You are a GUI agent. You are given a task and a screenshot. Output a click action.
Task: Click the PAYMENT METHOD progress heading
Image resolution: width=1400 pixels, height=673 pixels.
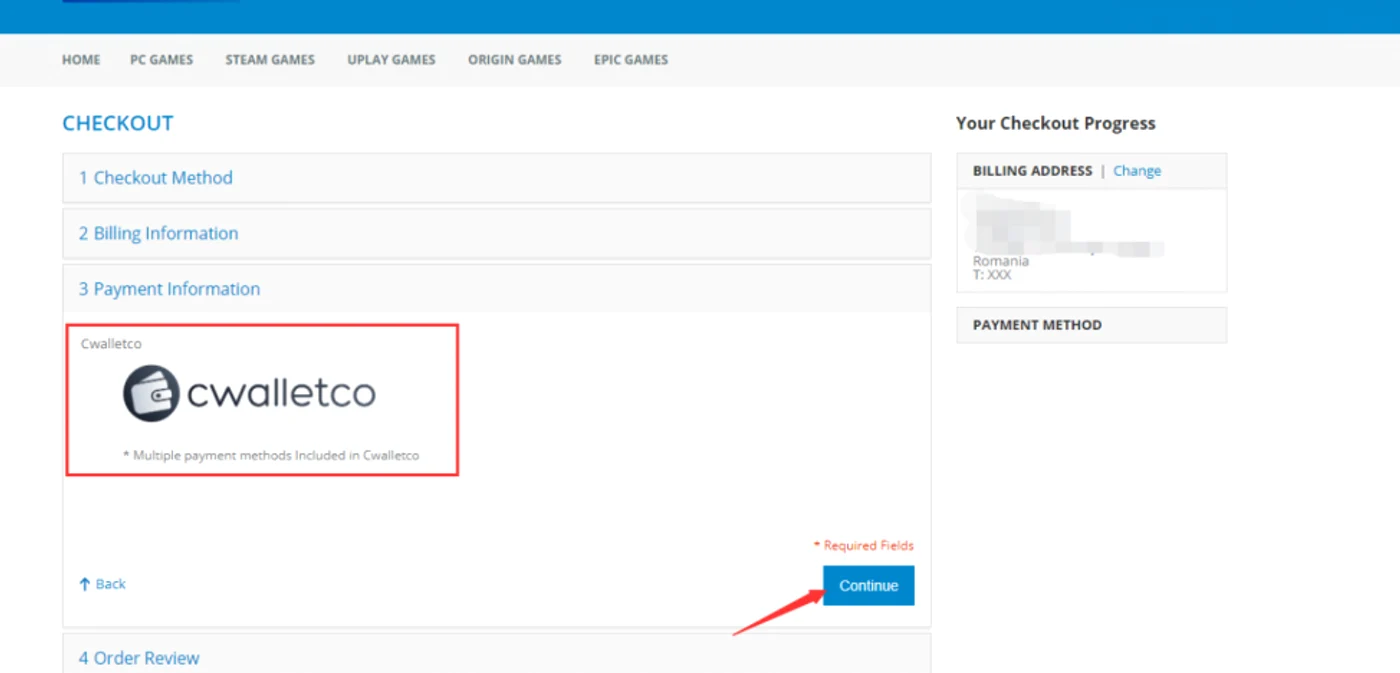coord(1037,325)
